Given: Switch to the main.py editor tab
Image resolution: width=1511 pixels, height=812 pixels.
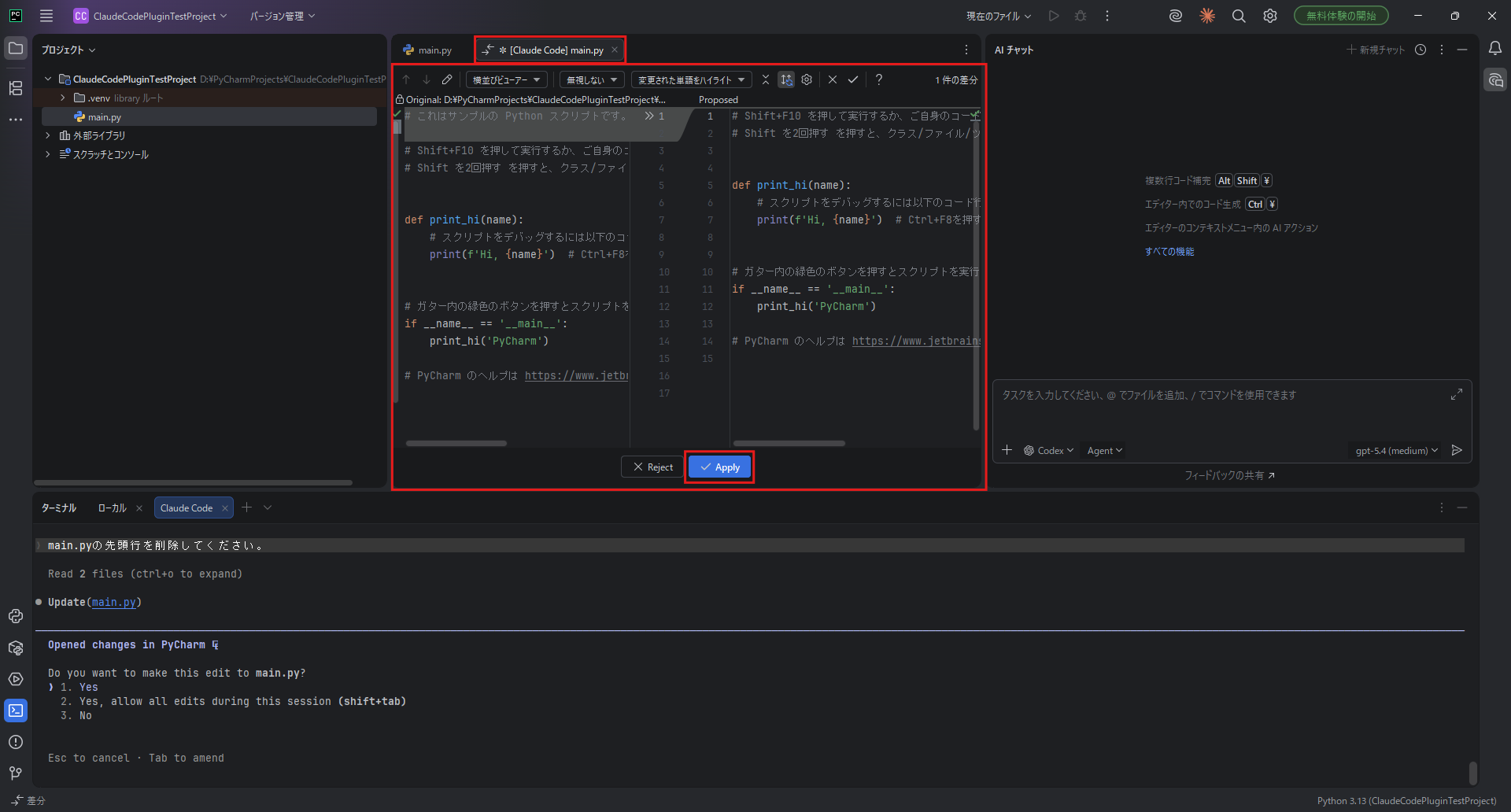Looking at the screenshot, I should point(429,50).
